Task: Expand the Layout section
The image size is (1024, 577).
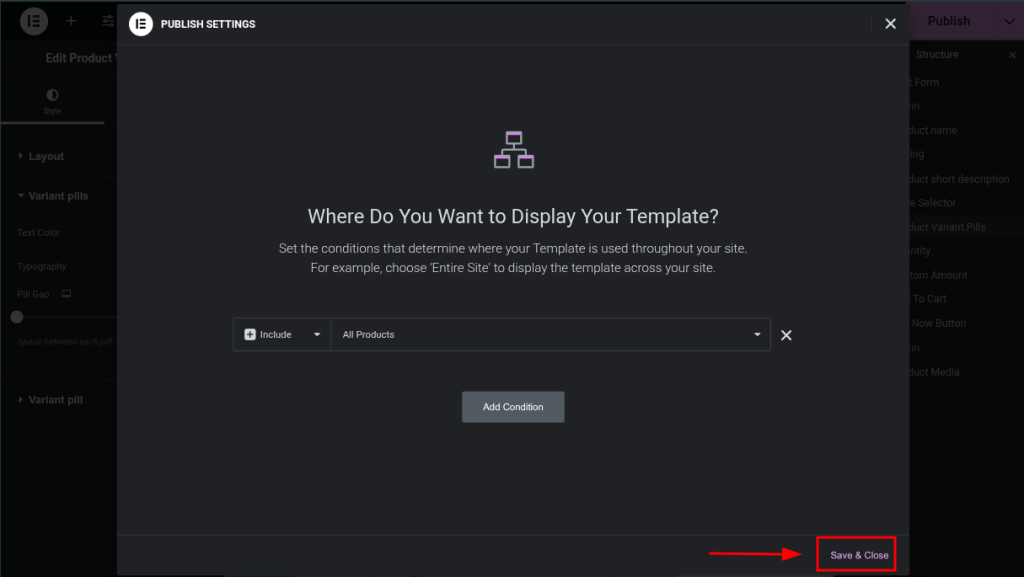Action: click(46, 156)
